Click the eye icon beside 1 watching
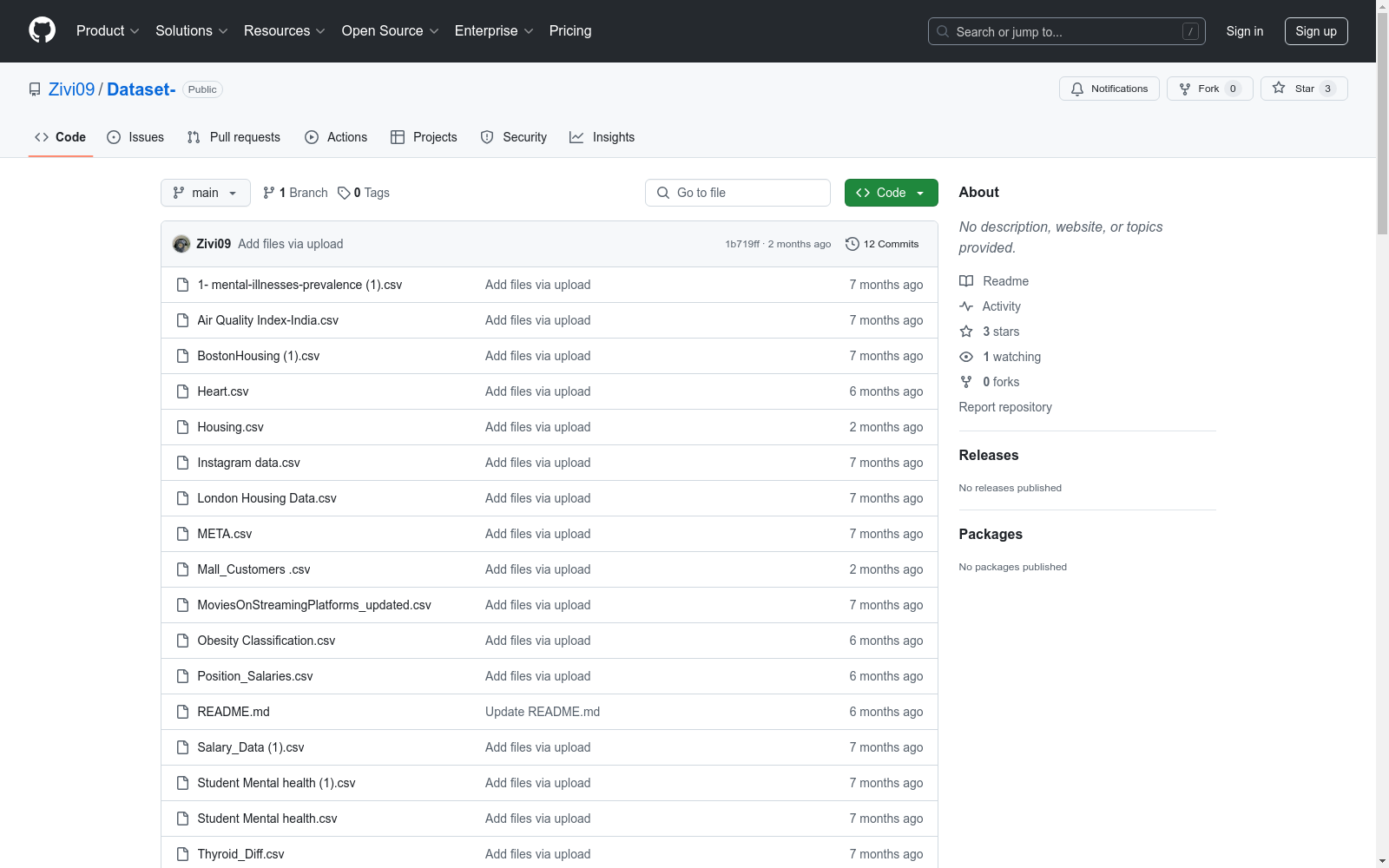The image size is (1389, 868). click(x=966, y=357)
